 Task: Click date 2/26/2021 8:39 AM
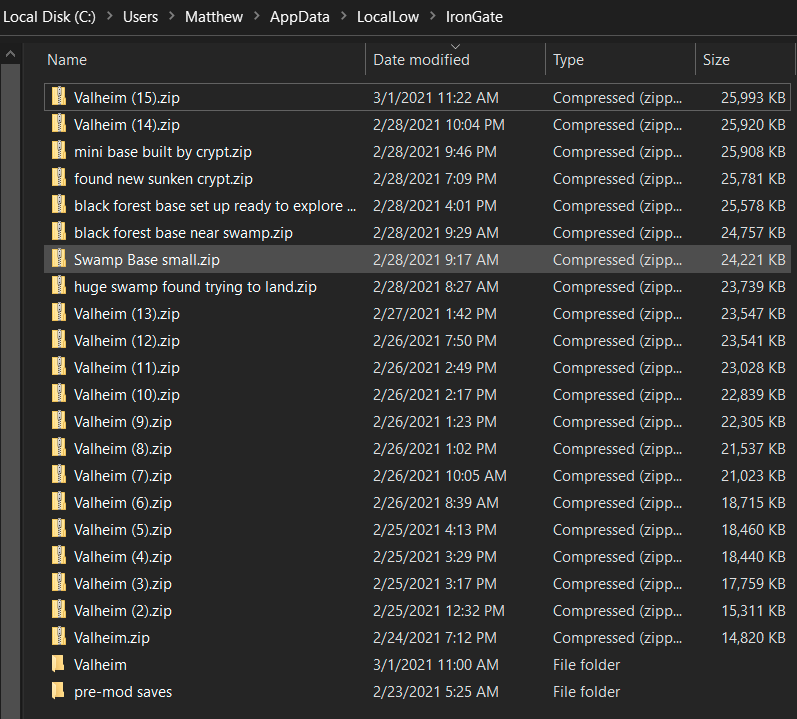pos(436,503)
